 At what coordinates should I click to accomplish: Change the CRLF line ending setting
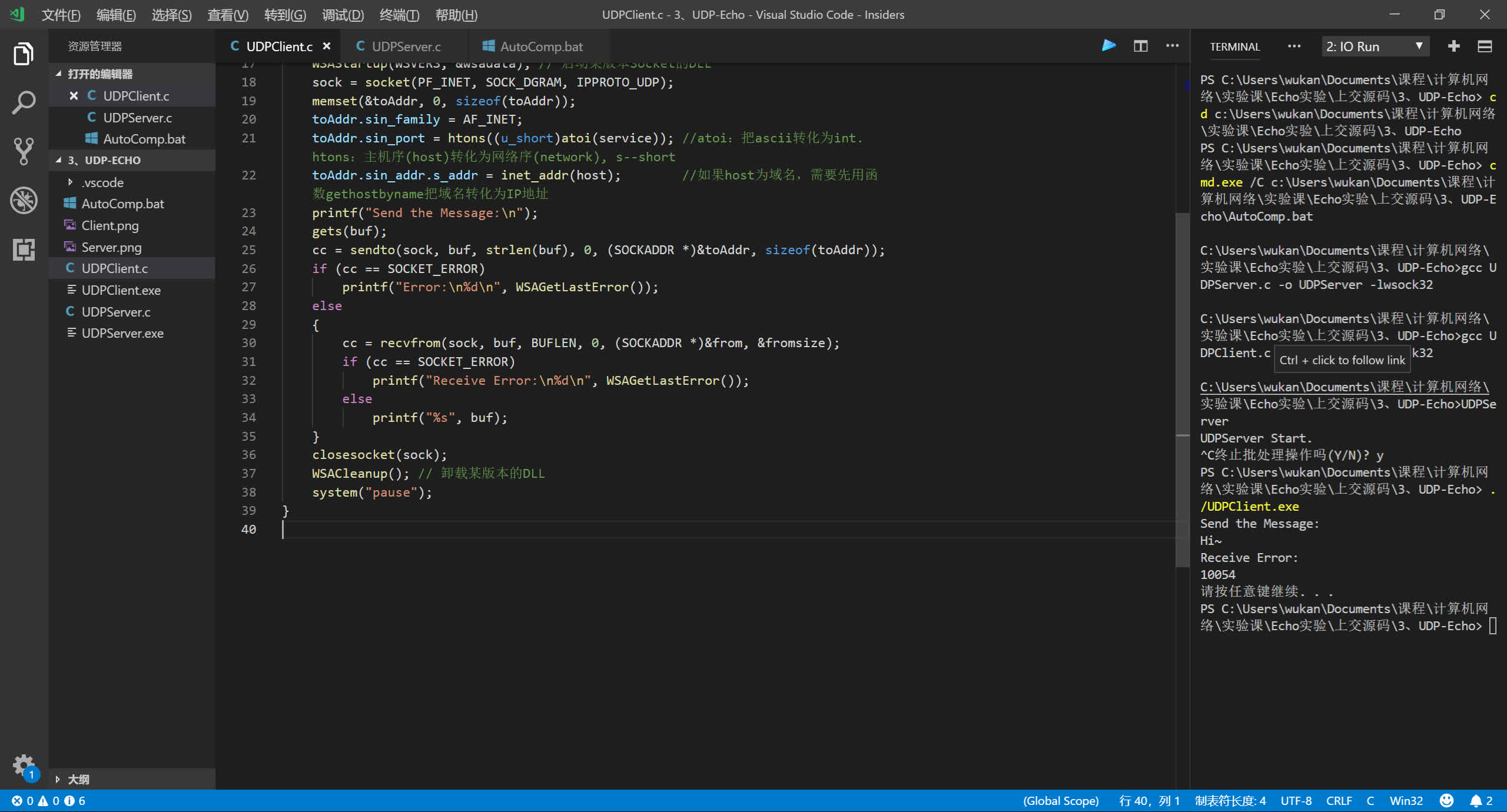1339,801
